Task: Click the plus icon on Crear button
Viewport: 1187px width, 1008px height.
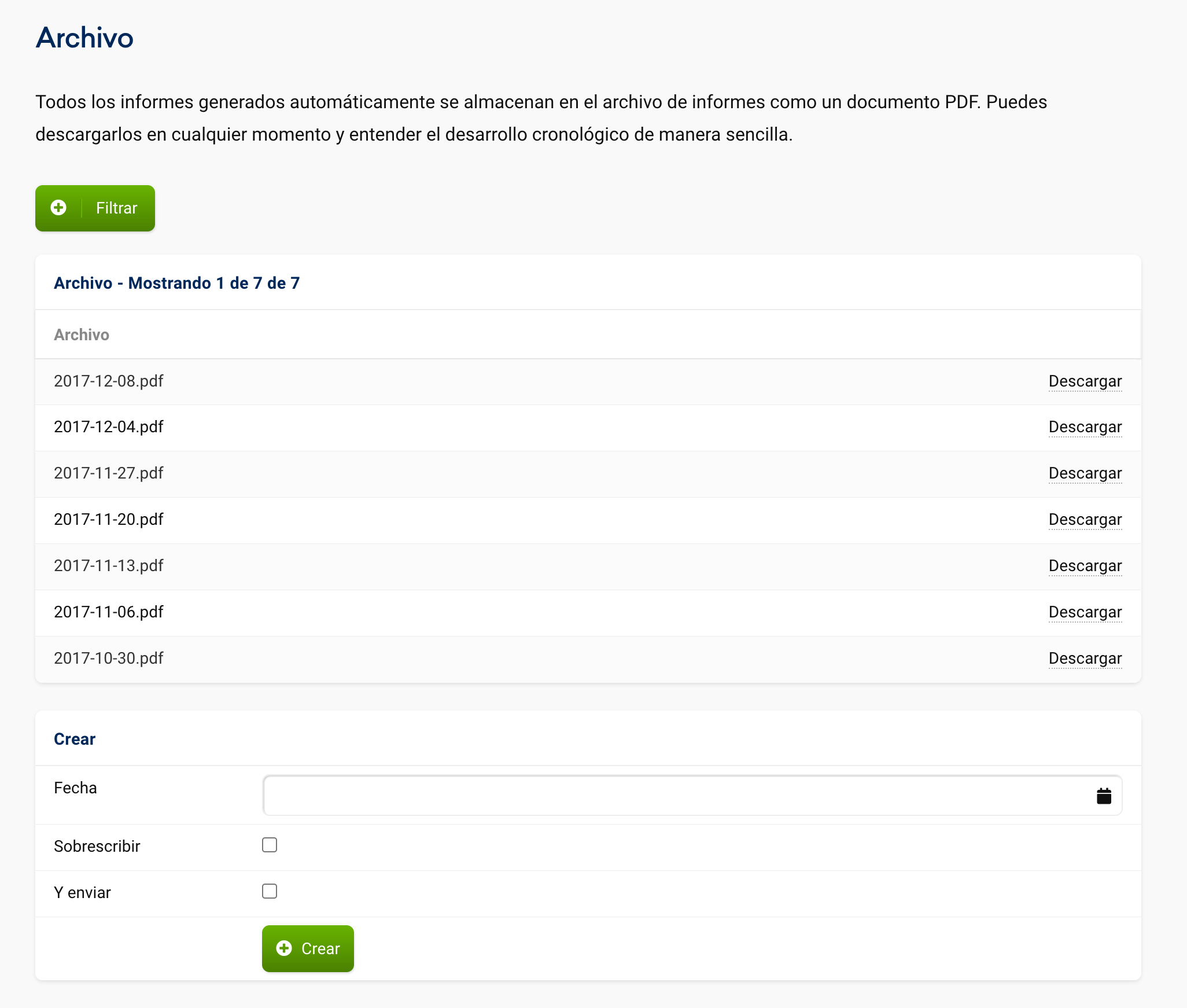Action: pos(284,948)
